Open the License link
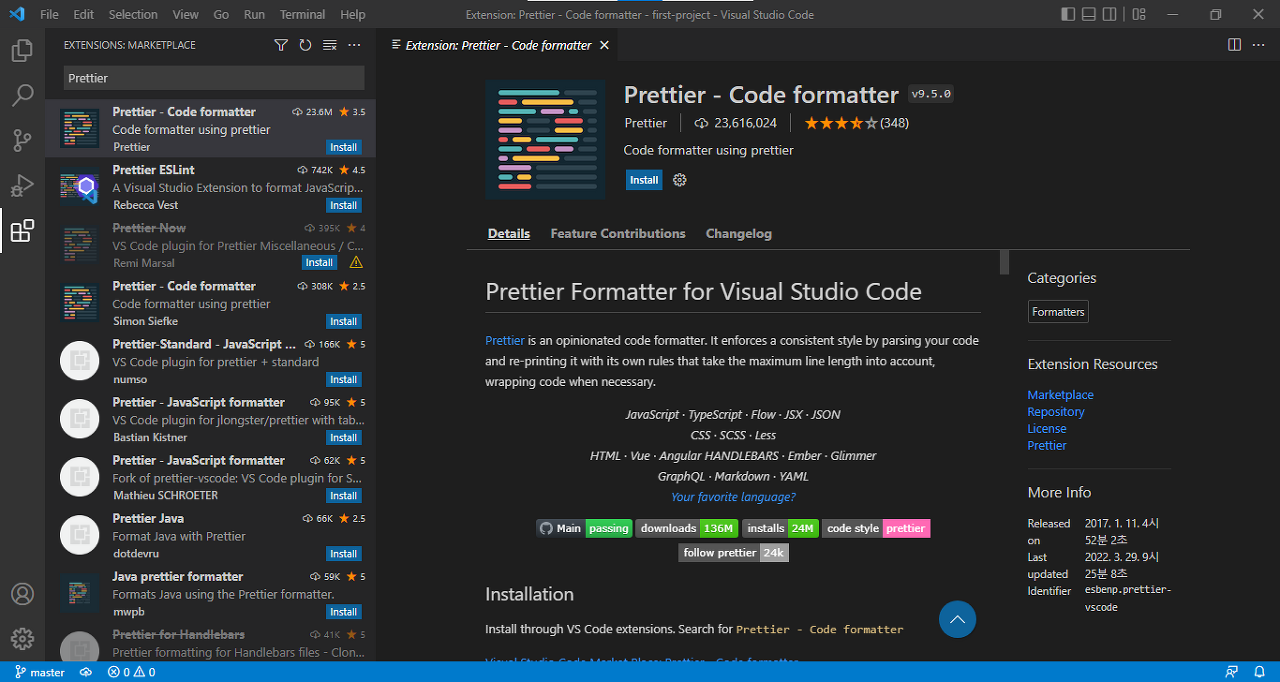This screenshot has width=1280, height=682. pyautogui.click(x=1047, y=429)
